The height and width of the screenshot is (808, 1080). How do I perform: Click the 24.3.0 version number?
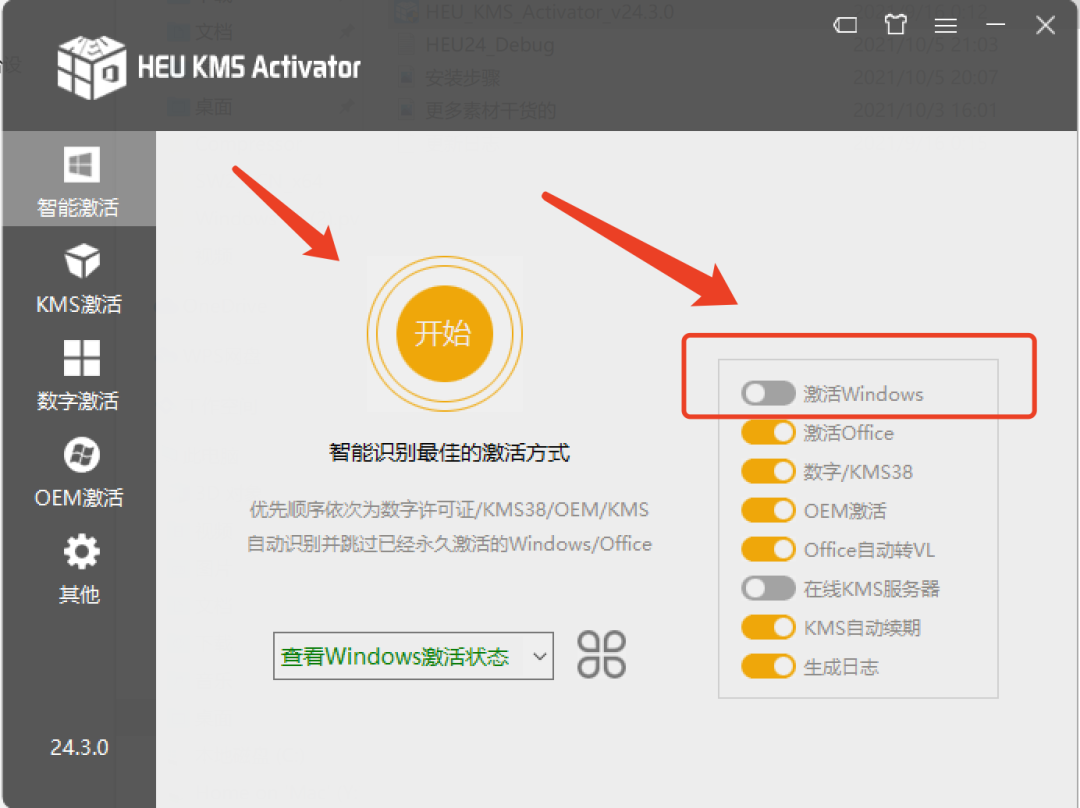tap(79, 748)
